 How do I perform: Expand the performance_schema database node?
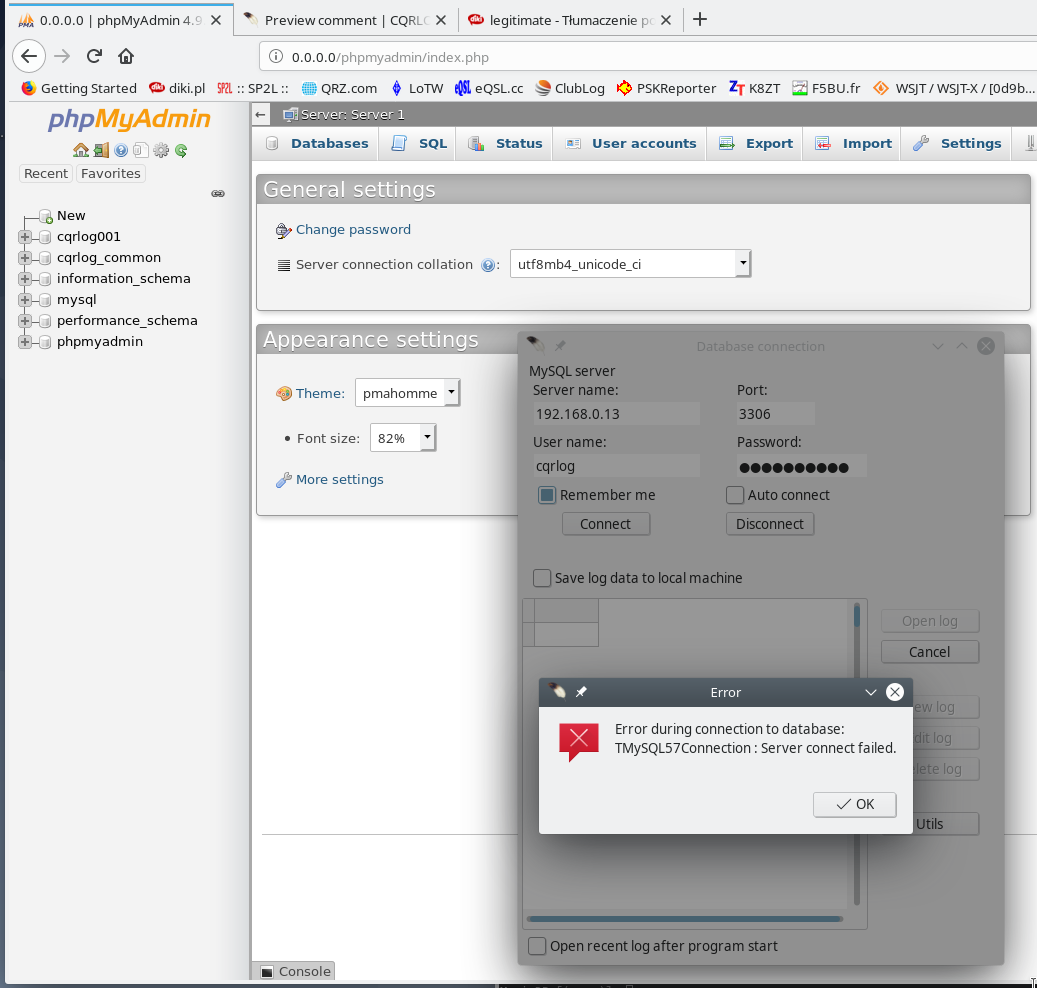pos(25,321)
